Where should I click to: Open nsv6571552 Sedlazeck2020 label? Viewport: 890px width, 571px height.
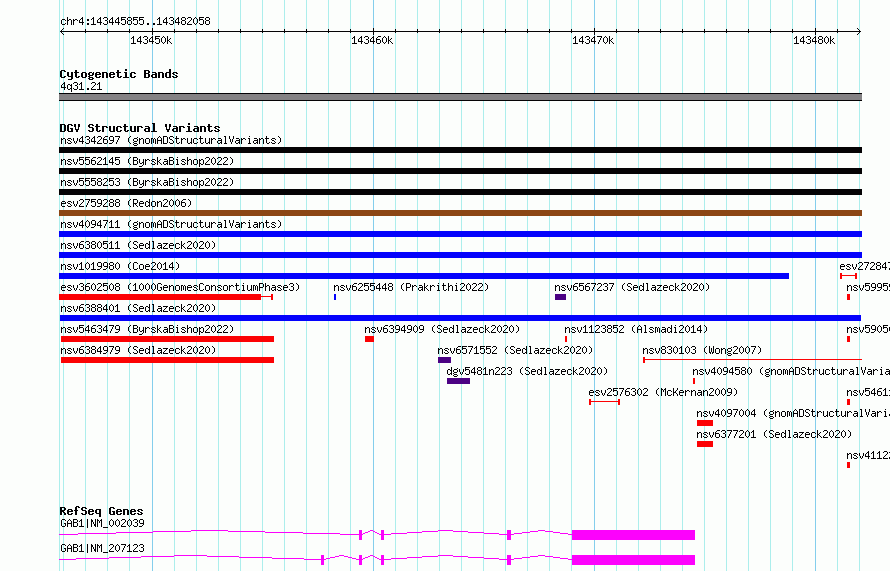coord(515,350)
